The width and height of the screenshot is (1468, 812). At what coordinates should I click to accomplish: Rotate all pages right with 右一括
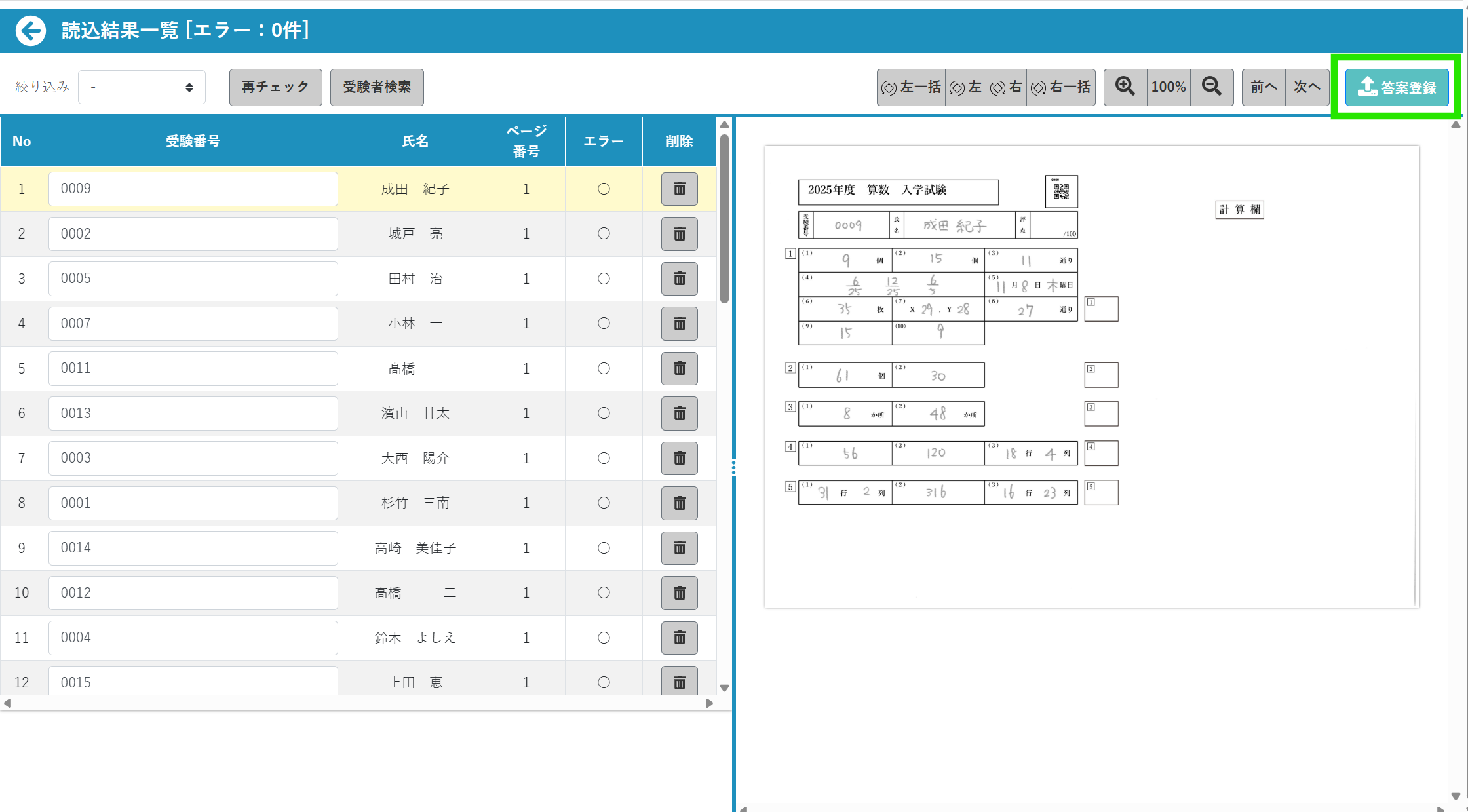tap(1060, 87)
